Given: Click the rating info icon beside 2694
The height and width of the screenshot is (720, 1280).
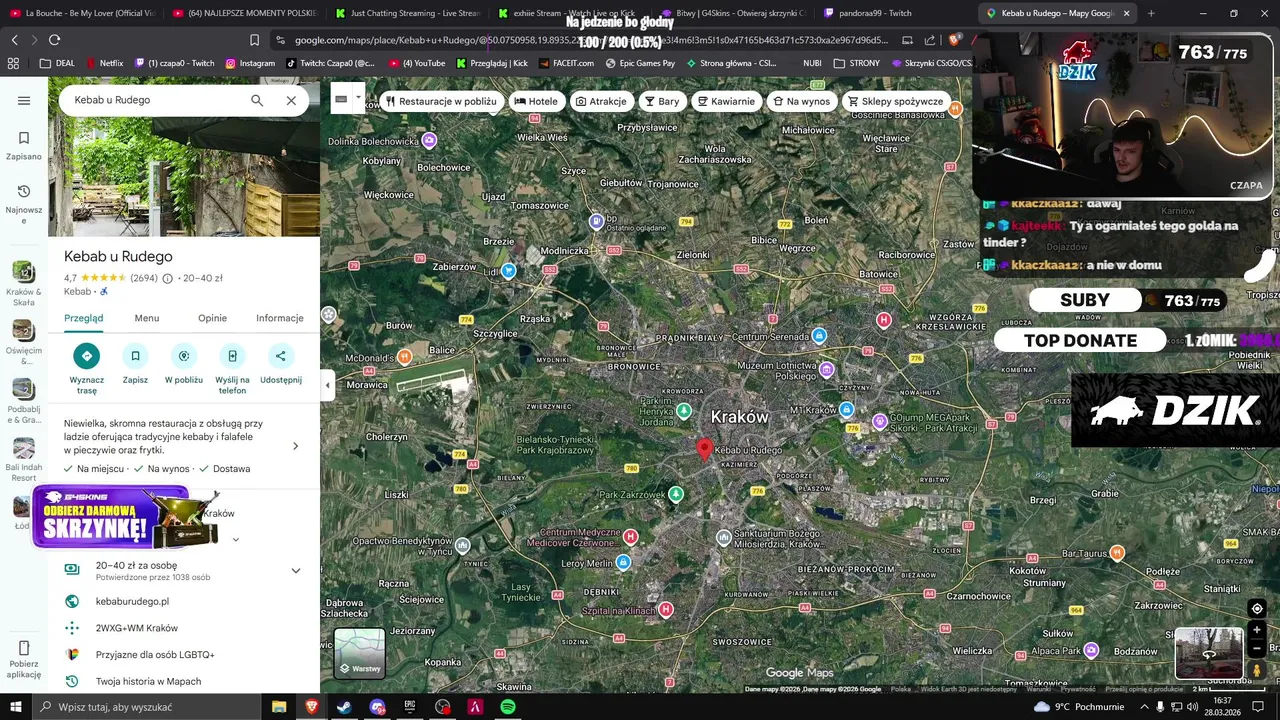Looking at the screenshot, I should pos(167,278).
